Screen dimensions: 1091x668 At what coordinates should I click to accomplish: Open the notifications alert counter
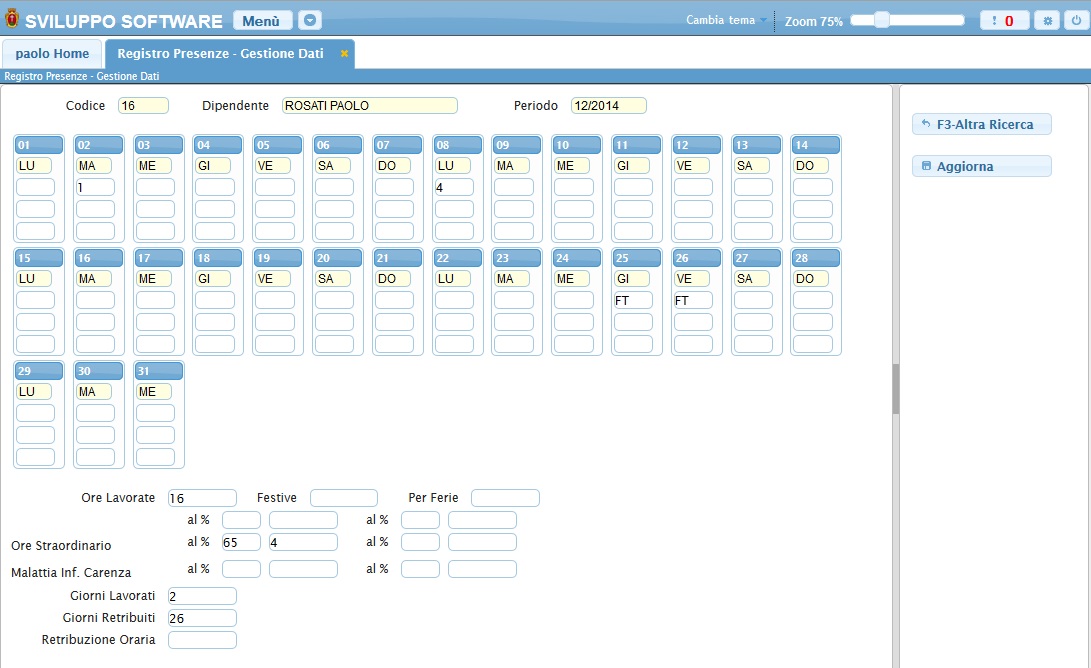click(x=1004, y=21)
